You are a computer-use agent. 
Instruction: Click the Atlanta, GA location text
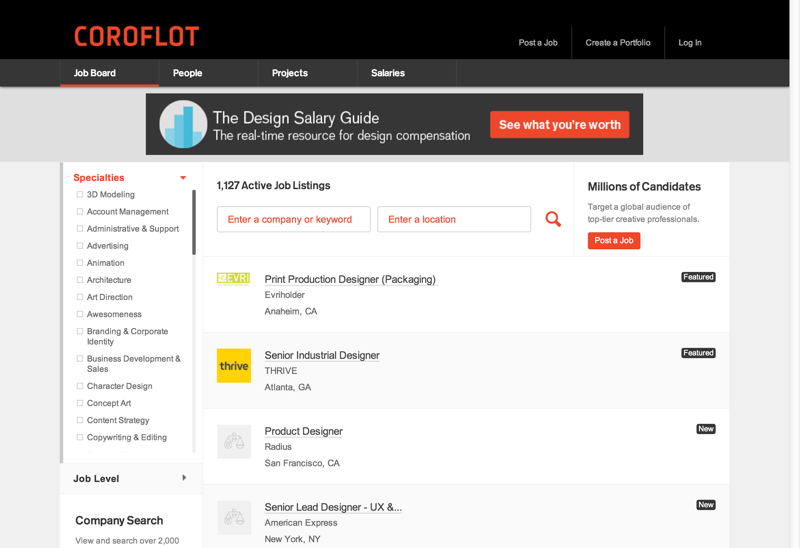tap(288, 387)
